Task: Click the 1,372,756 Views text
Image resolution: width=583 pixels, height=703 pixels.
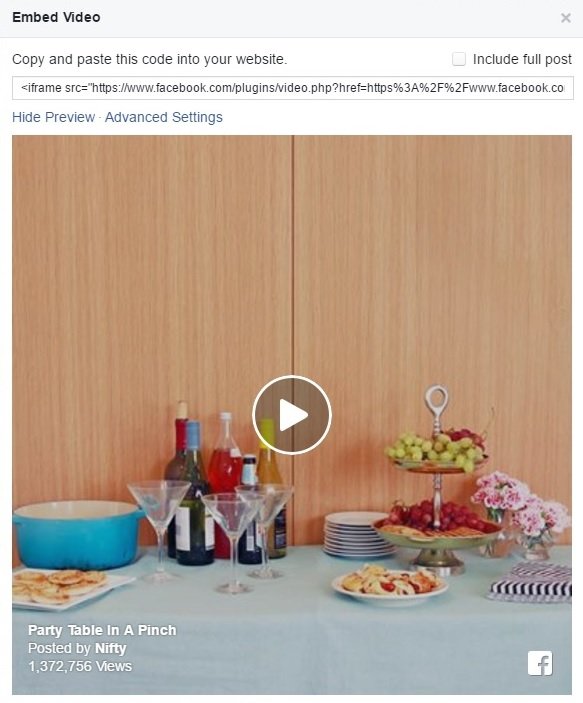Action: pyautogui.click(x=80, y=666)
